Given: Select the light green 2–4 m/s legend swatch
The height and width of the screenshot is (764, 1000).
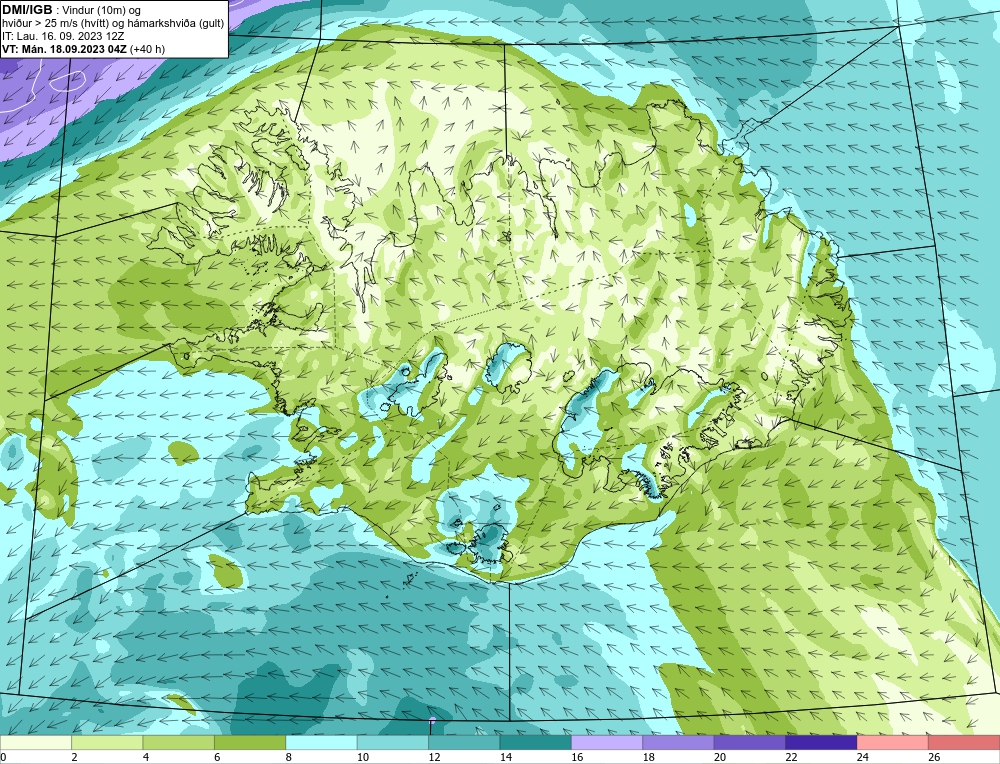Looking at the screenshot, I should coord(107,742).
